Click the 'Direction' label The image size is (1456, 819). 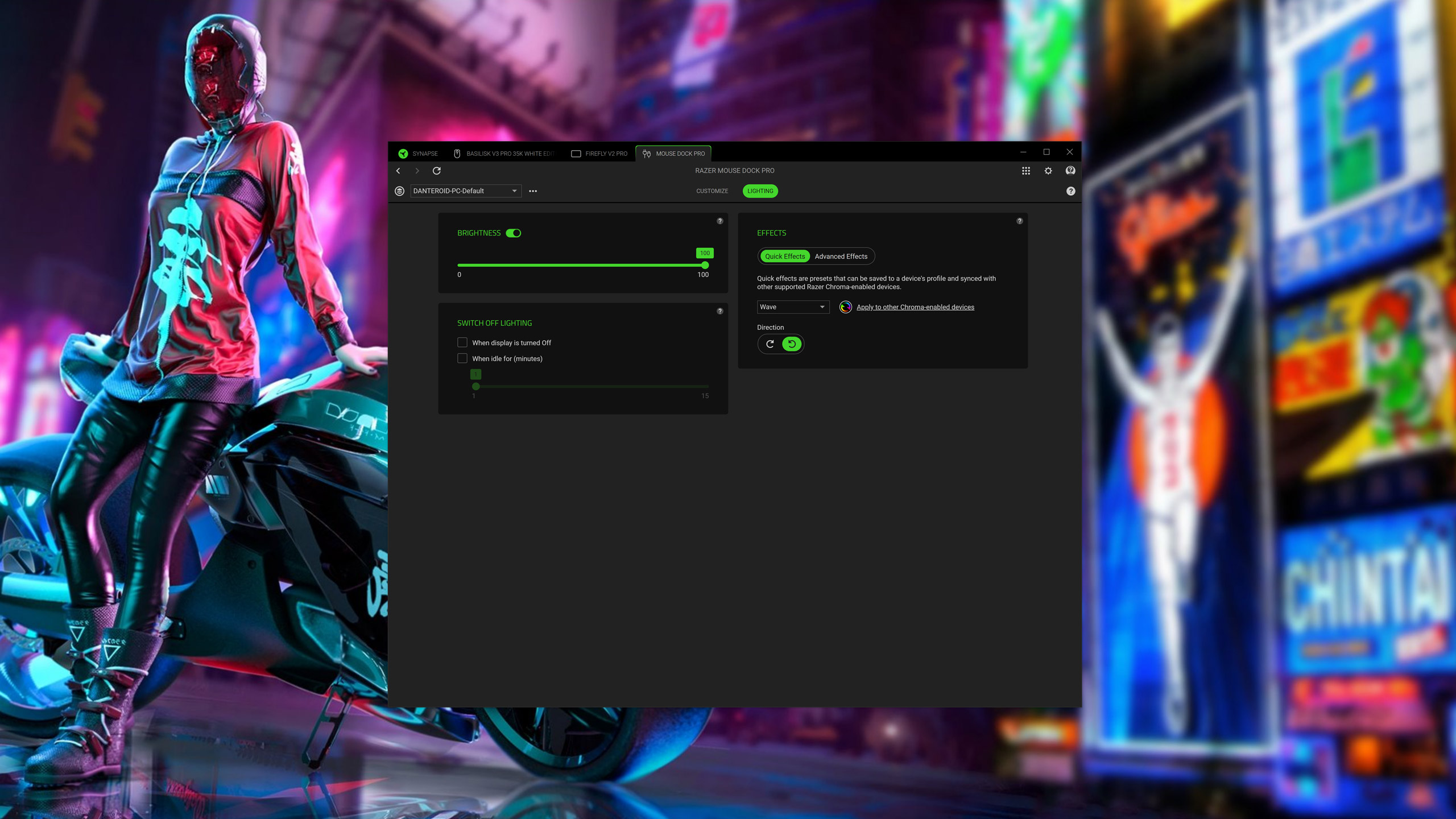(x=770, y=328)
